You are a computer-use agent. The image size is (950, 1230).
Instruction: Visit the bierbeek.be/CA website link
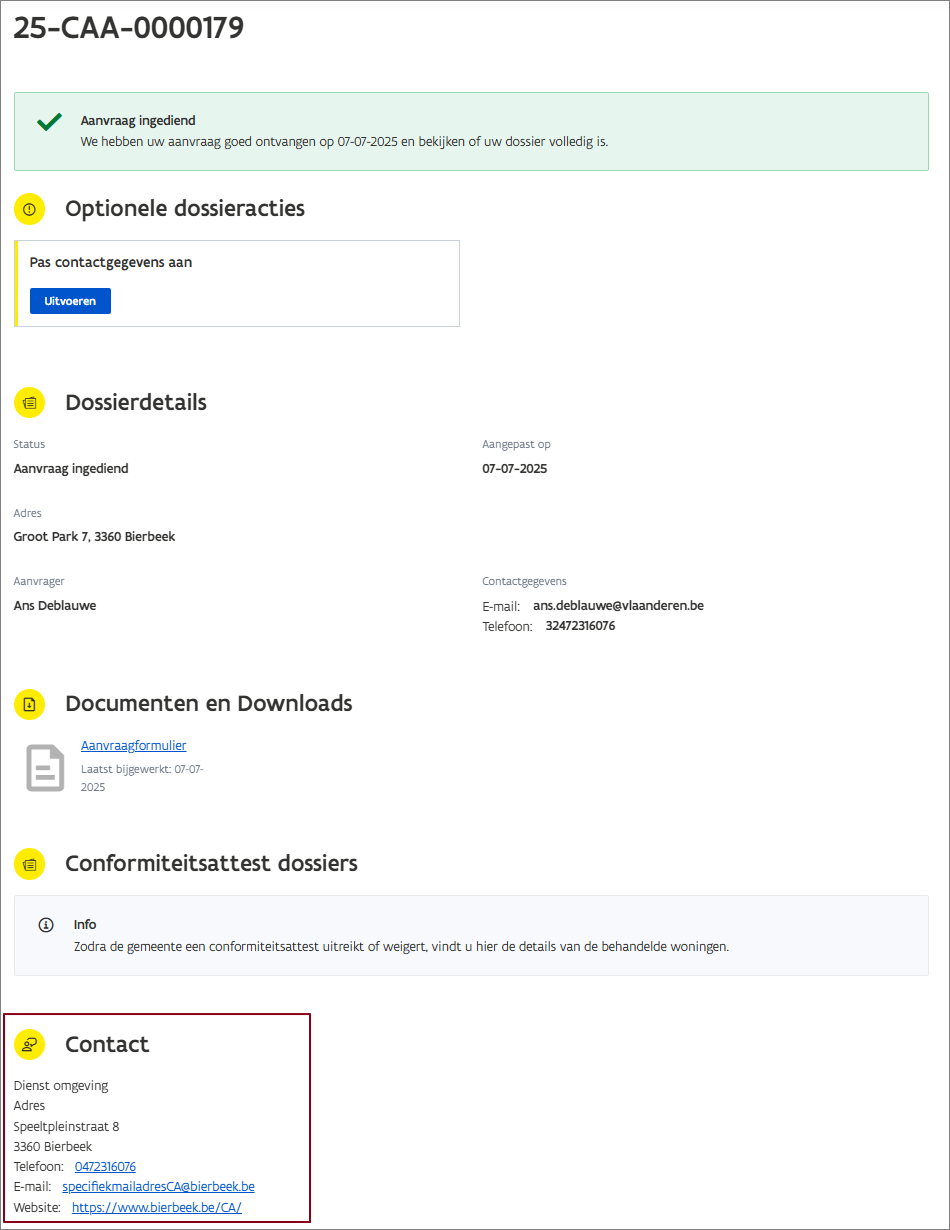tap(157, 1208)
